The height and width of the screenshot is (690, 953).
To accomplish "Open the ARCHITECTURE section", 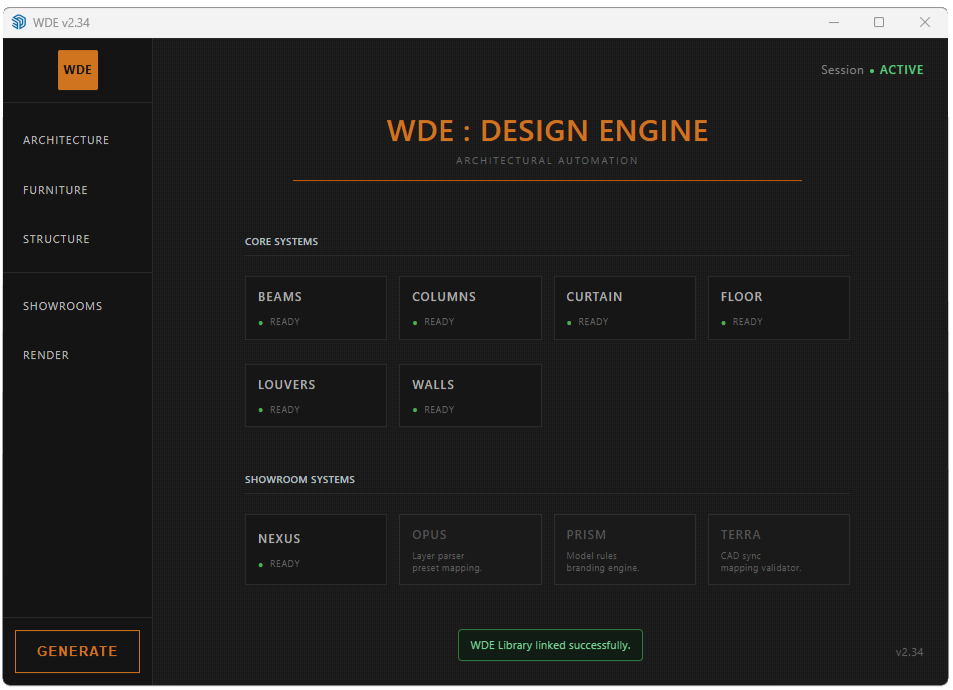I will pyautogui.click(x=66, y=140).
